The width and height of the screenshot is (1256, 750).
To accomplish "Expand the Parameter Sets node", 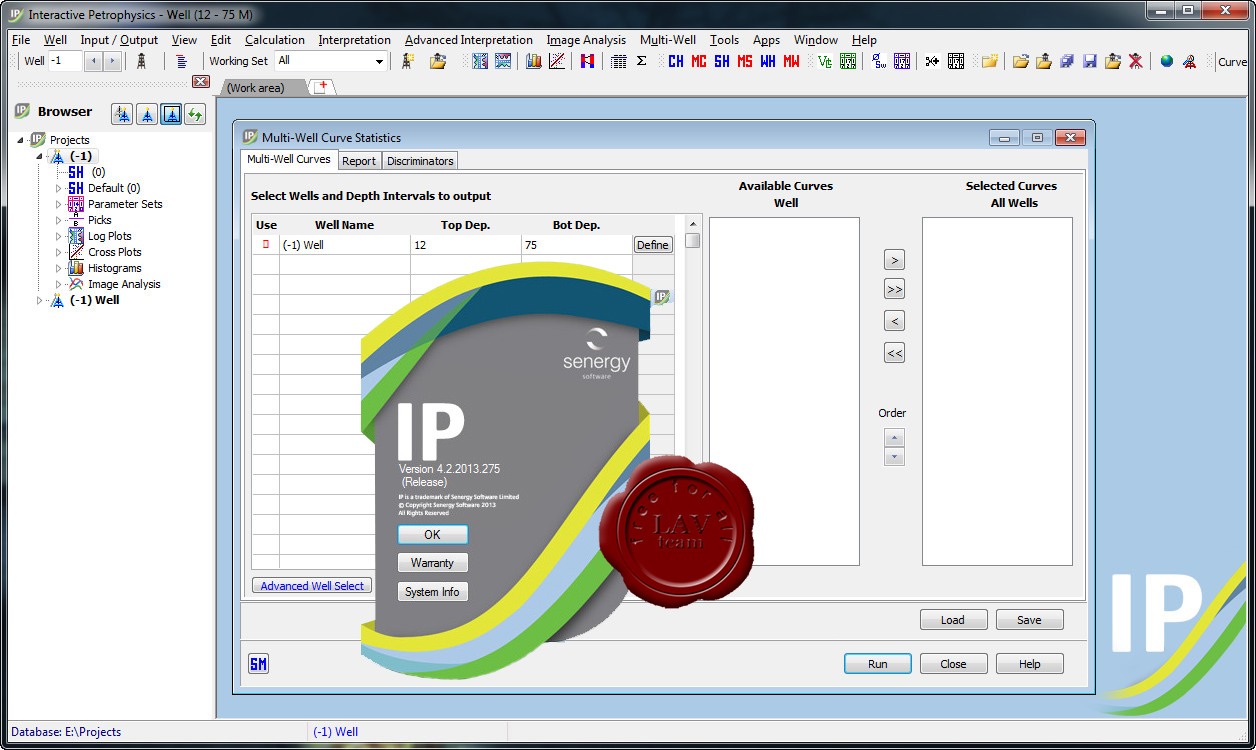I will click(x=58, y=204).
